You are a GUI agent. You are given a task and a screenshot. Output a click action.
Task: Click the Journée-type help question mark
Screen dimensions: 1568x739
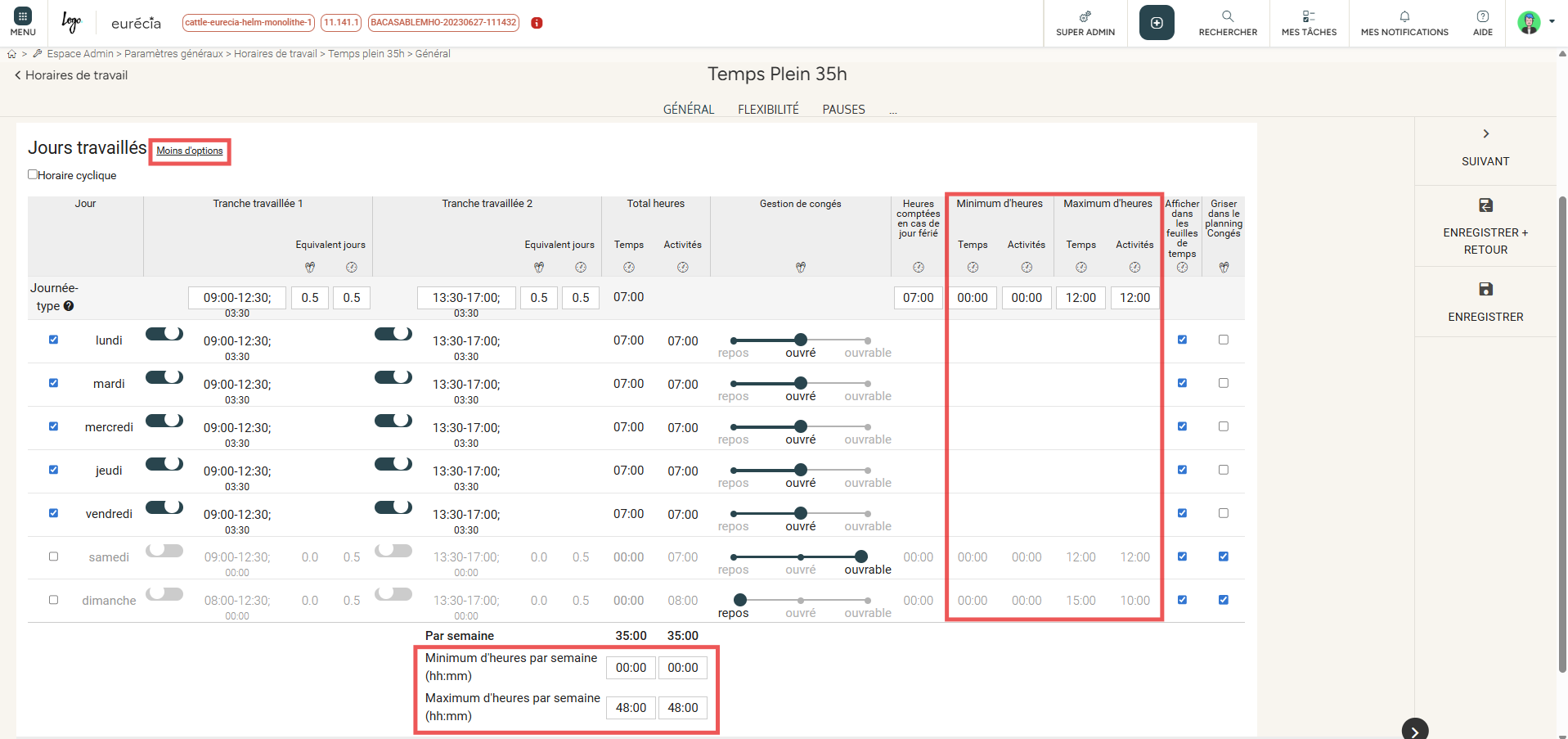pos(69,306)
